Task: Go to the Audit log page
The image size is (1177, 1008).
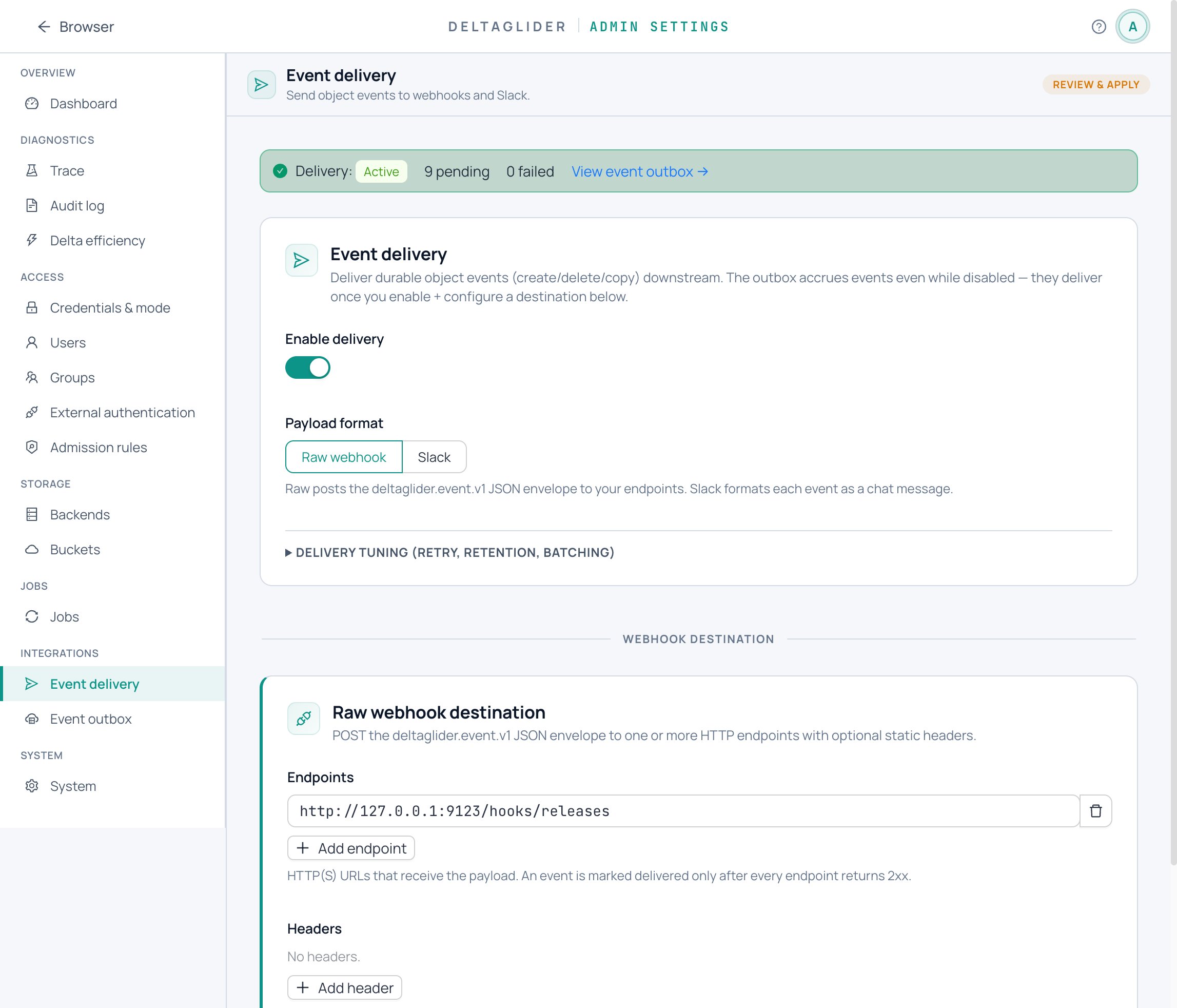Action: pos(112,206)
